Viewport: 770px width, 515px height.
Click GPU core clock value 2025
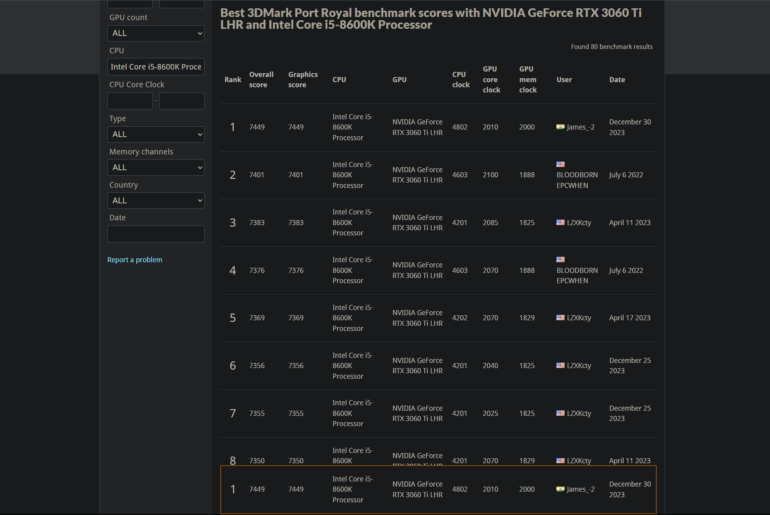[491, 413]
